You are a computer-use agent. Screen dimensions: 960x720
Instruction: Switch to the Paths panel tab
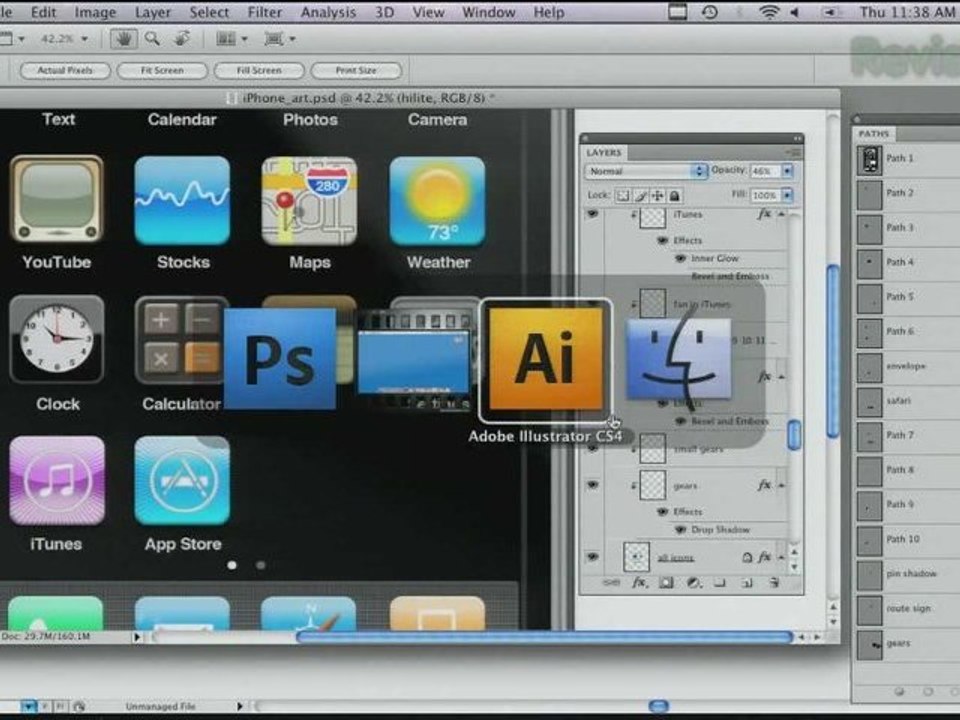coord(874,133)
